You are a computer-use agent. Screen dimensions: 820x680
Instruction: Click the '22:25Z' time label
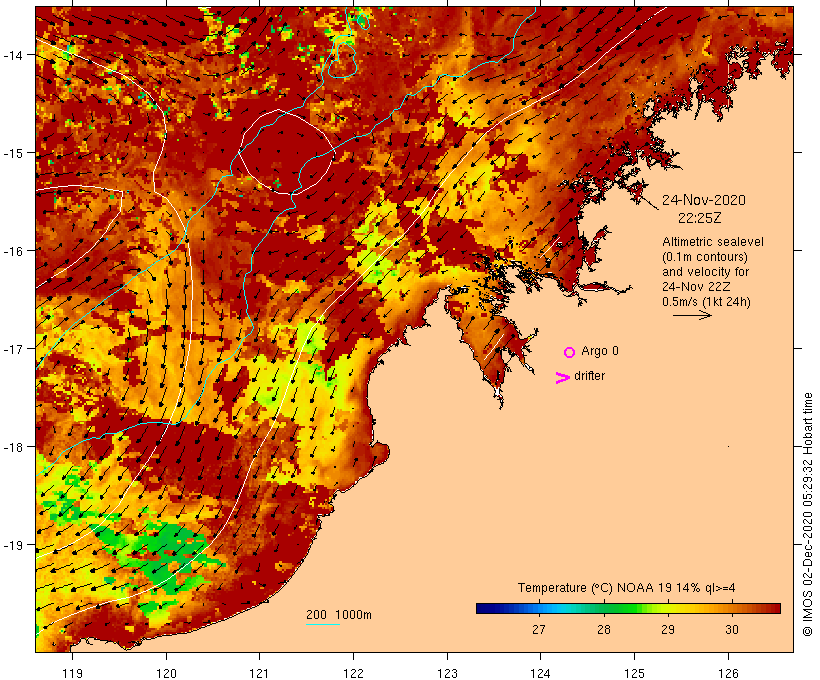pos(700,218)
